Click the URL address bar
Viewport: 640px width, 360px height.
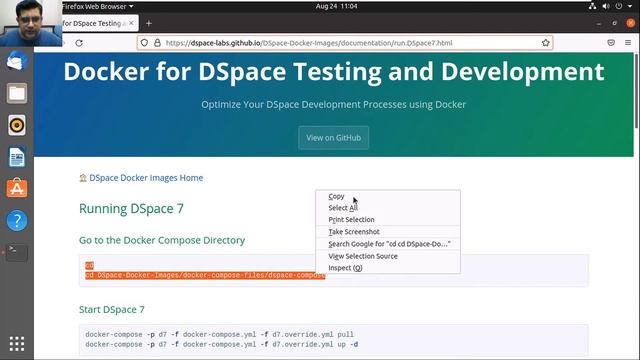point(345,43)
